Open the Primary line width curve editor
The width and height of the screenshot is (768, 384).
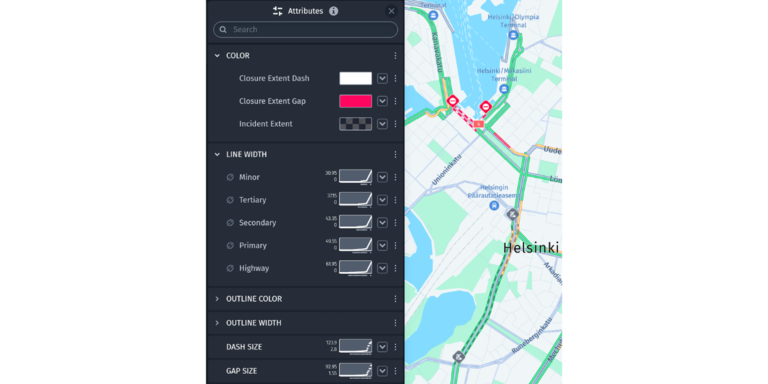point(356,245)
